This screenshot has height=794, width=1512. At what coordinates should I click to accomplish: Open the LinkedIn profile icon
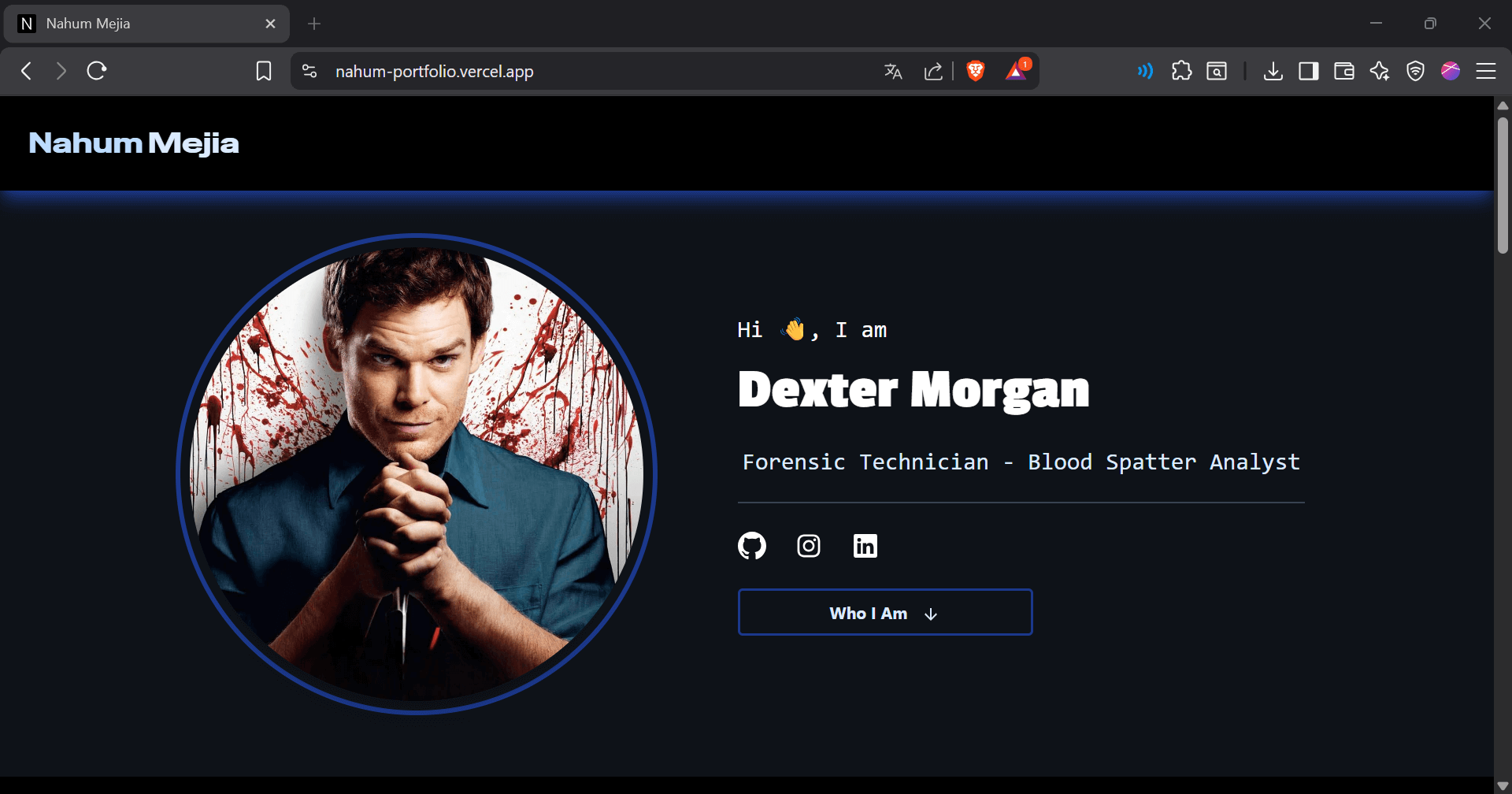tap(865, 546)
